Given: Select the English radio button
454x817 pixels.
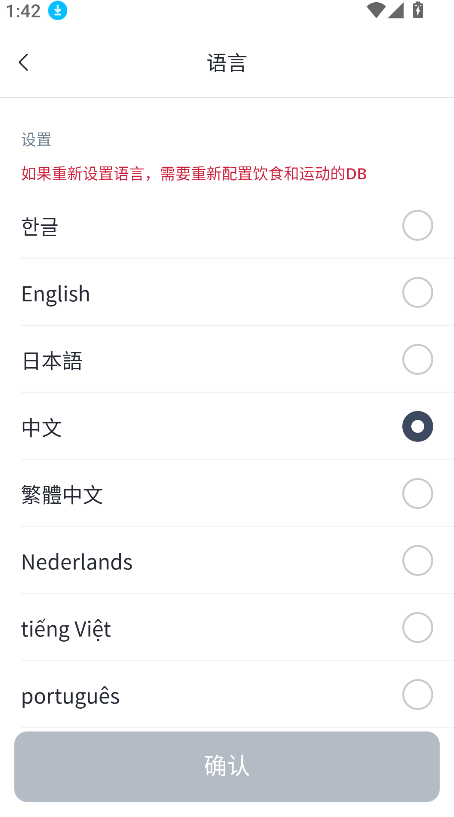Looking at the screenshot, I should coord(418,292).
